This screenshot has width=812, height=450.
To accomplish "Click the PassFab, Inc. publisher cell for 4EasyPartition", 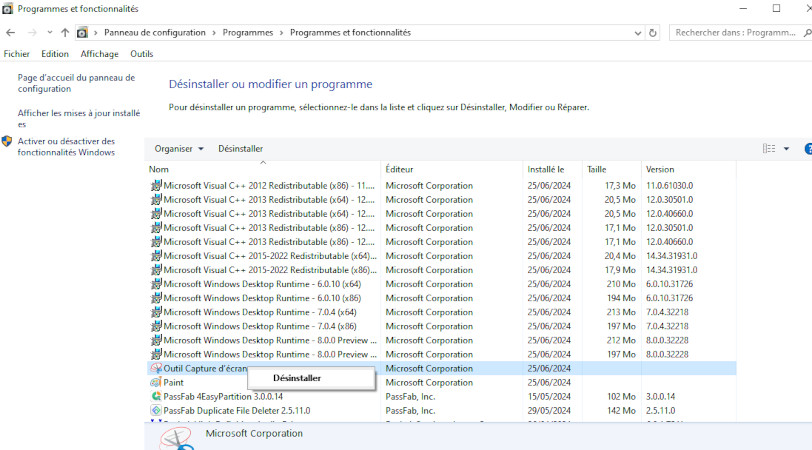I will [x=410, y=396].
